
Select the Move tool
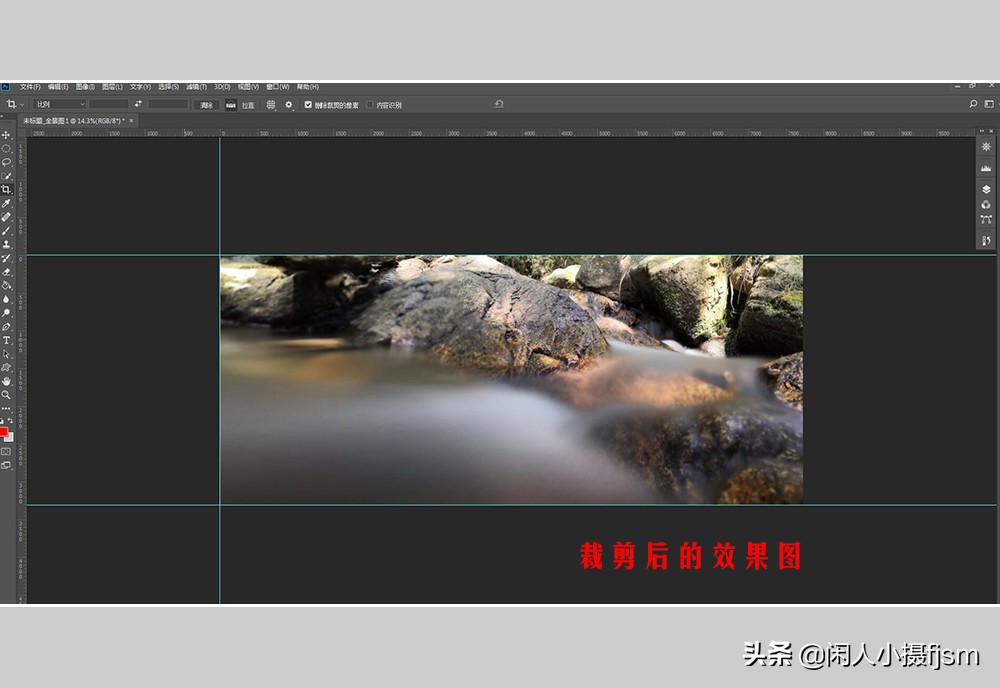click(7, 135)
